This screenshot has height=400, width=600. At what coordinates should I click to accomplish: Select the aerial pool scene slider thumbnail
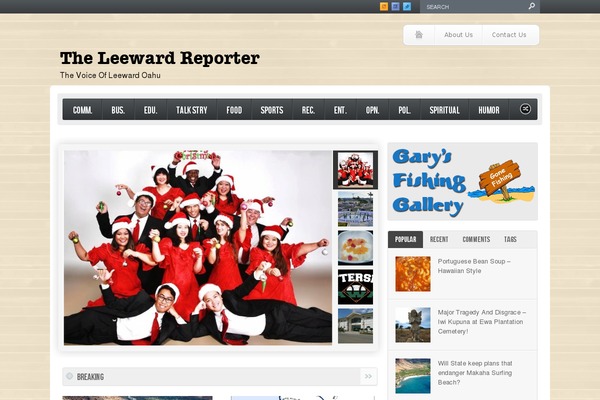[x=355, y=209]
